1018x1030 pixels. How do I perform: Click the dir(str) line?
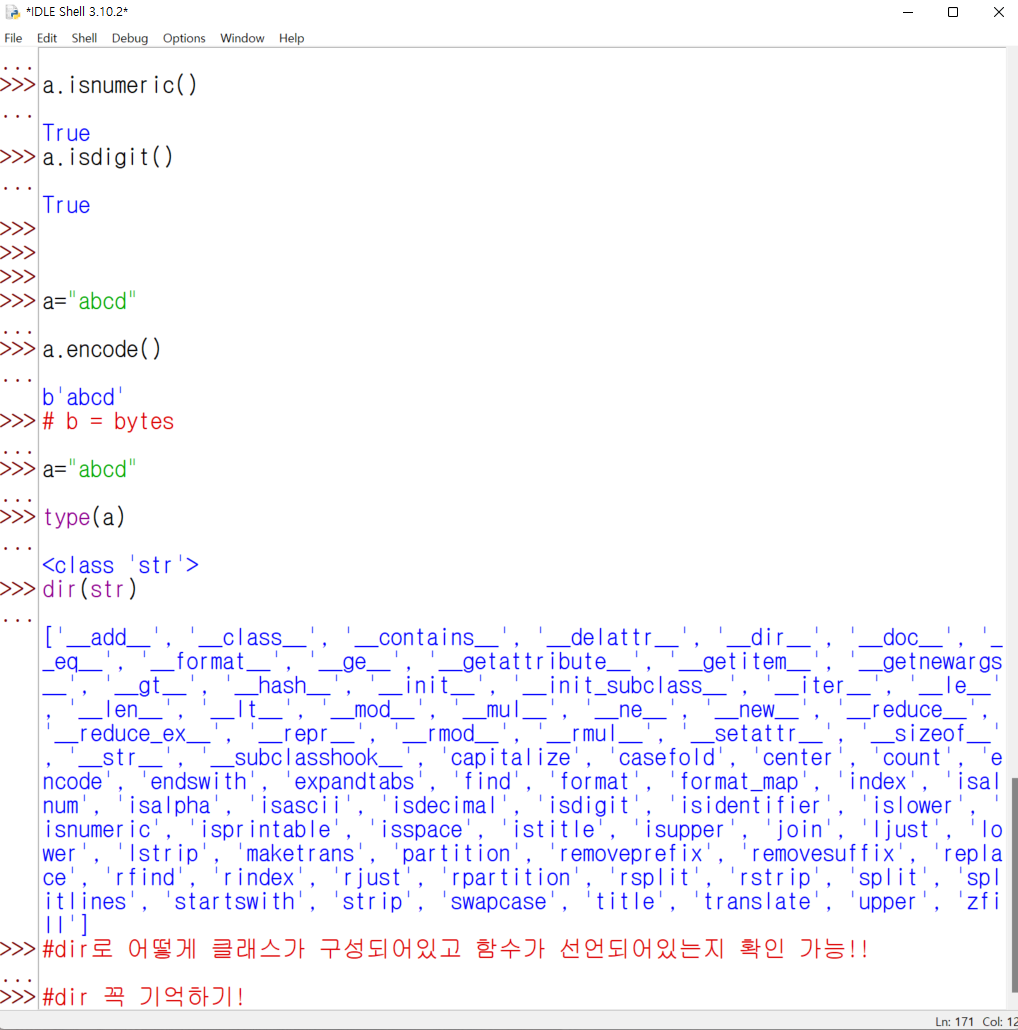(x=90, y=589)
